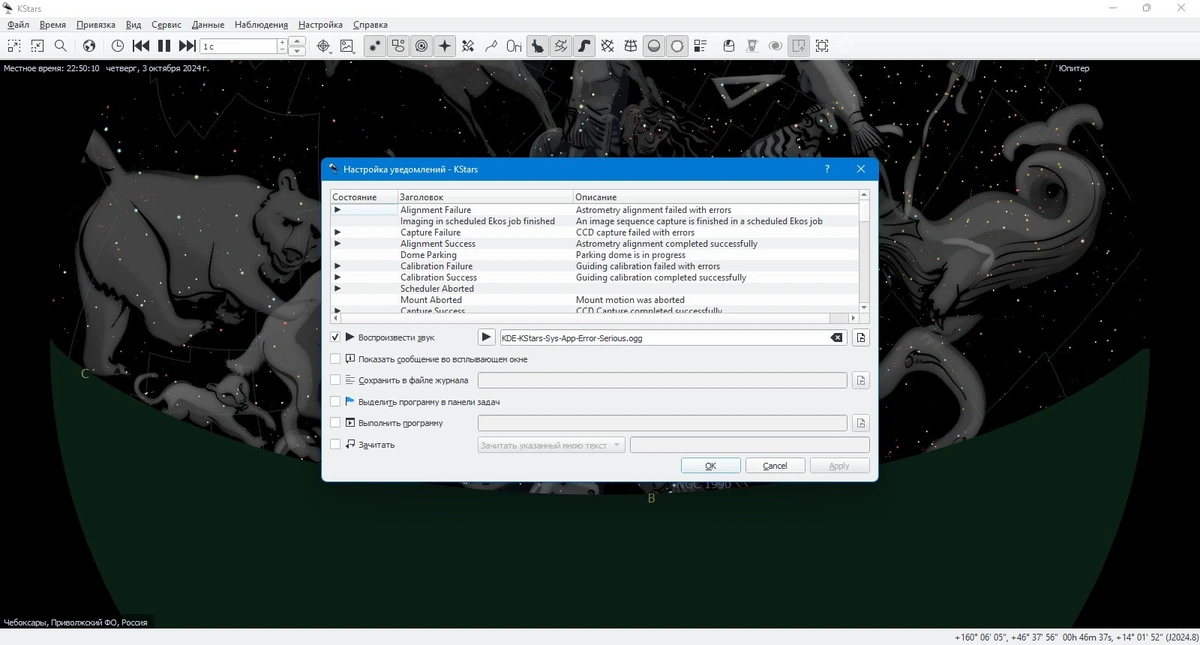This screenshot has width=1200, height=645.
Task: Toggle deep-sky objects display
Action: pos(398,46)
